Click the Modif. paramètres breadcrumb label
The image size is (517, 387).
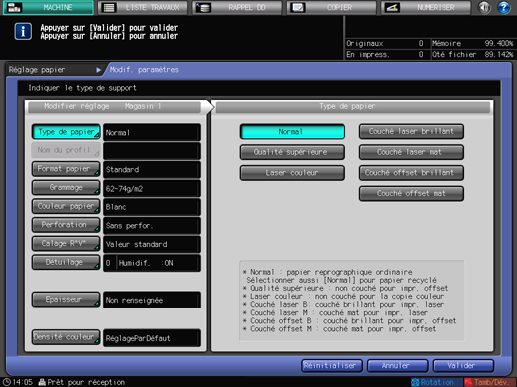(144, 70)
